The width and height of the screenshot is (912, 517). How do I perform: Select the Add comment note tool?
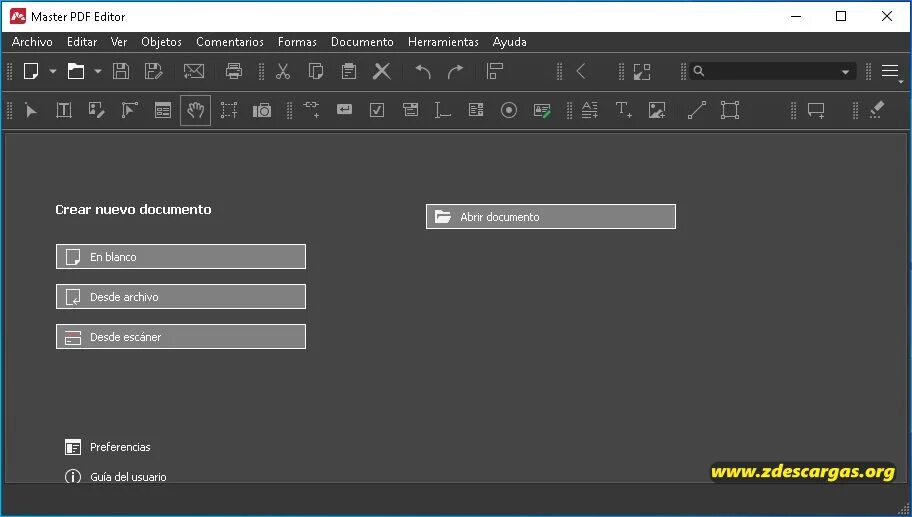(816, 110)
